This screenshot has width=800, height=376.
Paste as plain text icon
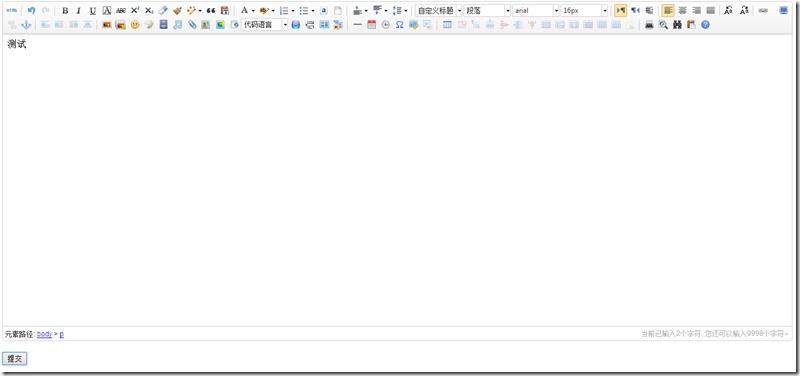pyautogui.click(x=224, y=10)
